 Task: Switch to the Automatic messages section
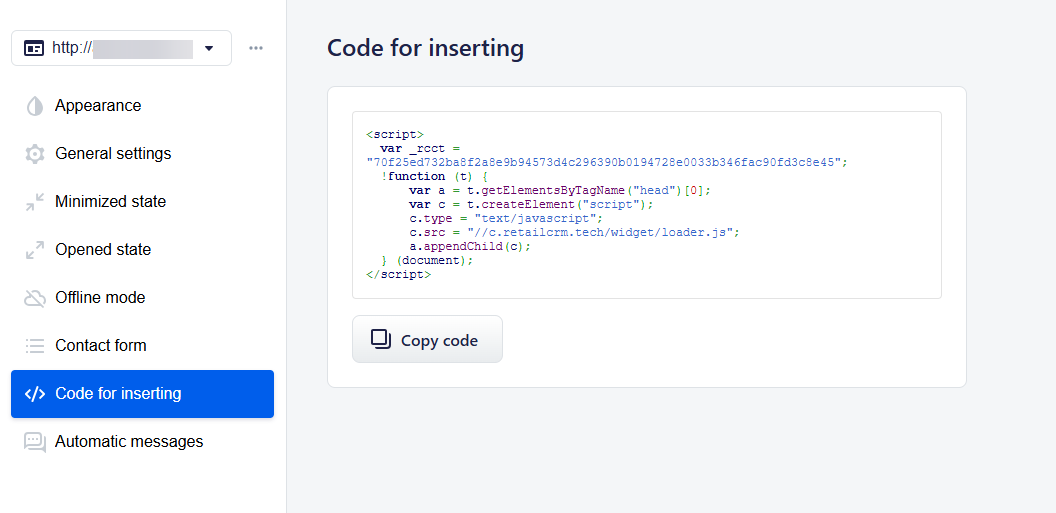pos(129,442)
